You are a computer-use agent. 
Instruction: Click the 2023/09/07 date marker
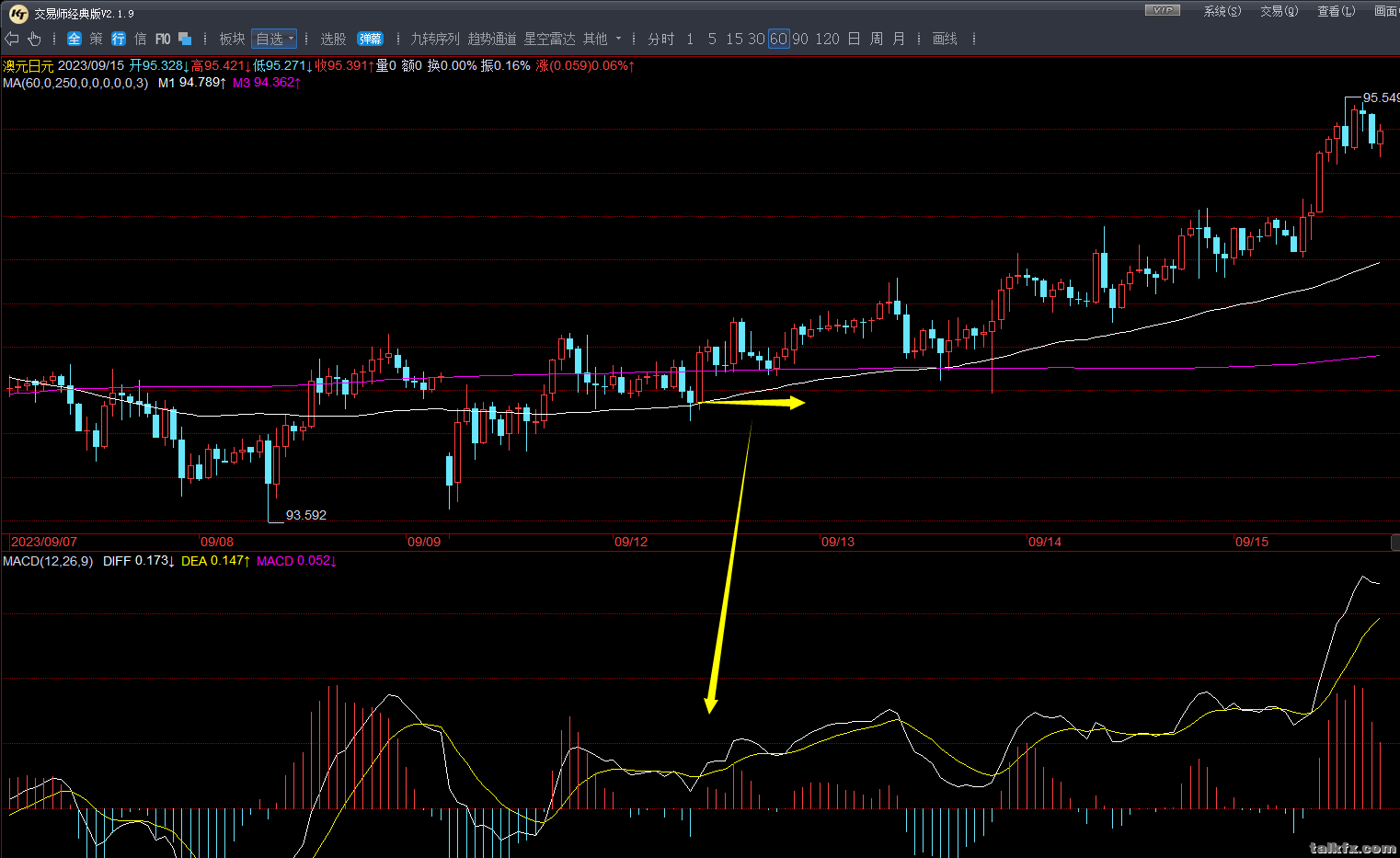click(x=44, y=542)
